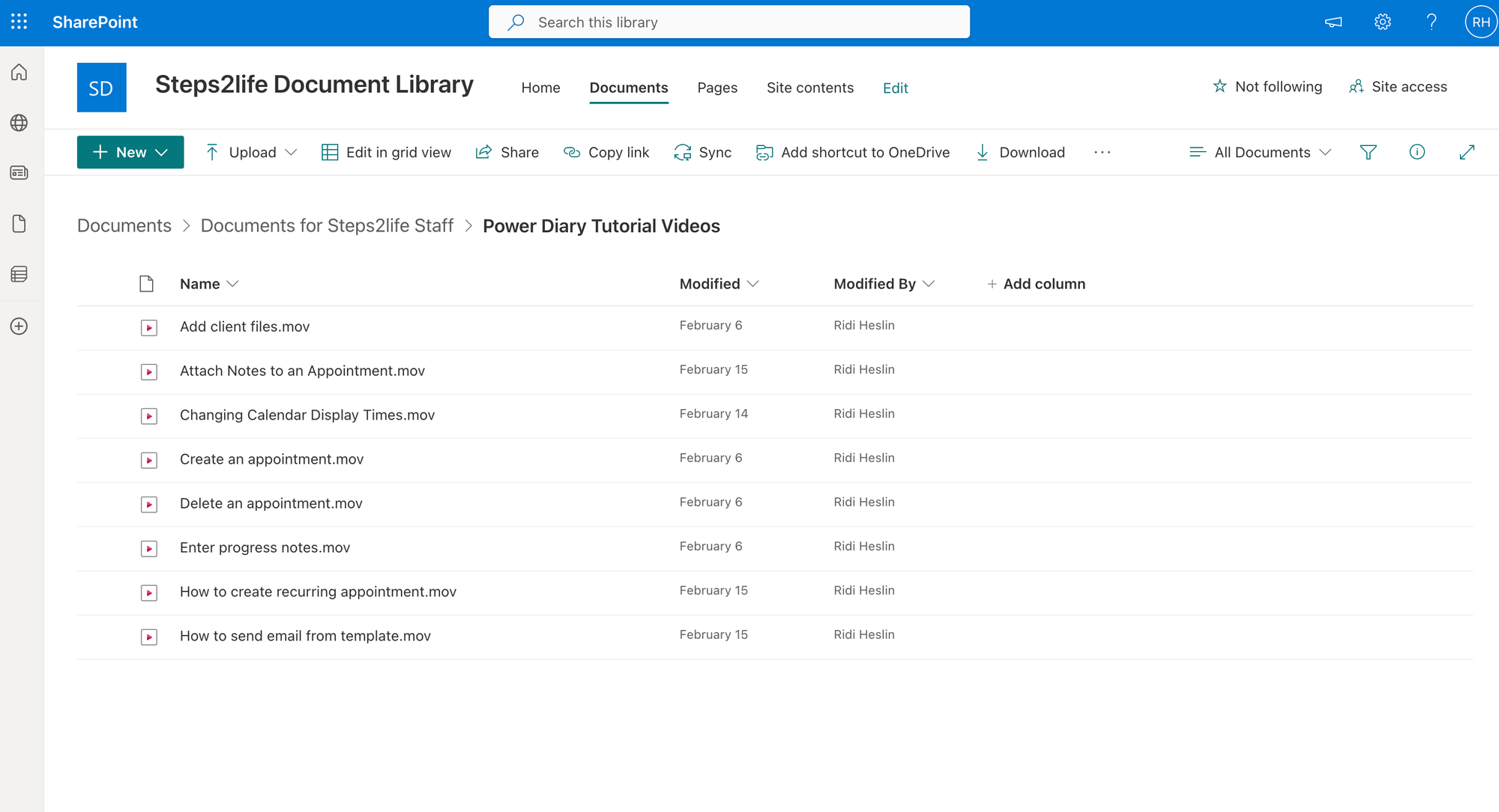
Task: Open the app launcher waffle icon
Action: pyautogui.click(x=19, y=22)
